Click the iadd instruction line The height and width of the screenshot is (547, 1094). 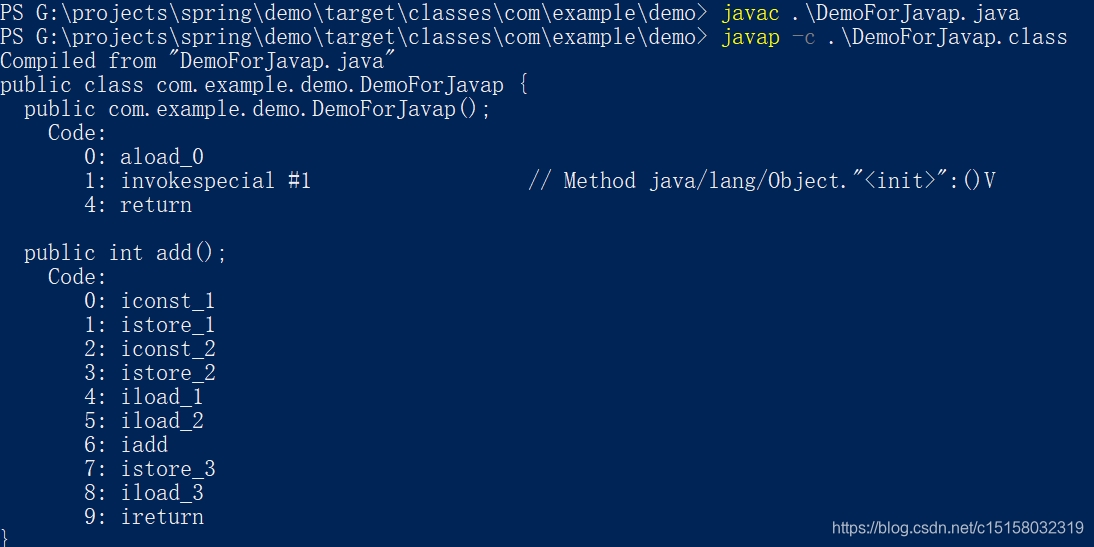126,444
